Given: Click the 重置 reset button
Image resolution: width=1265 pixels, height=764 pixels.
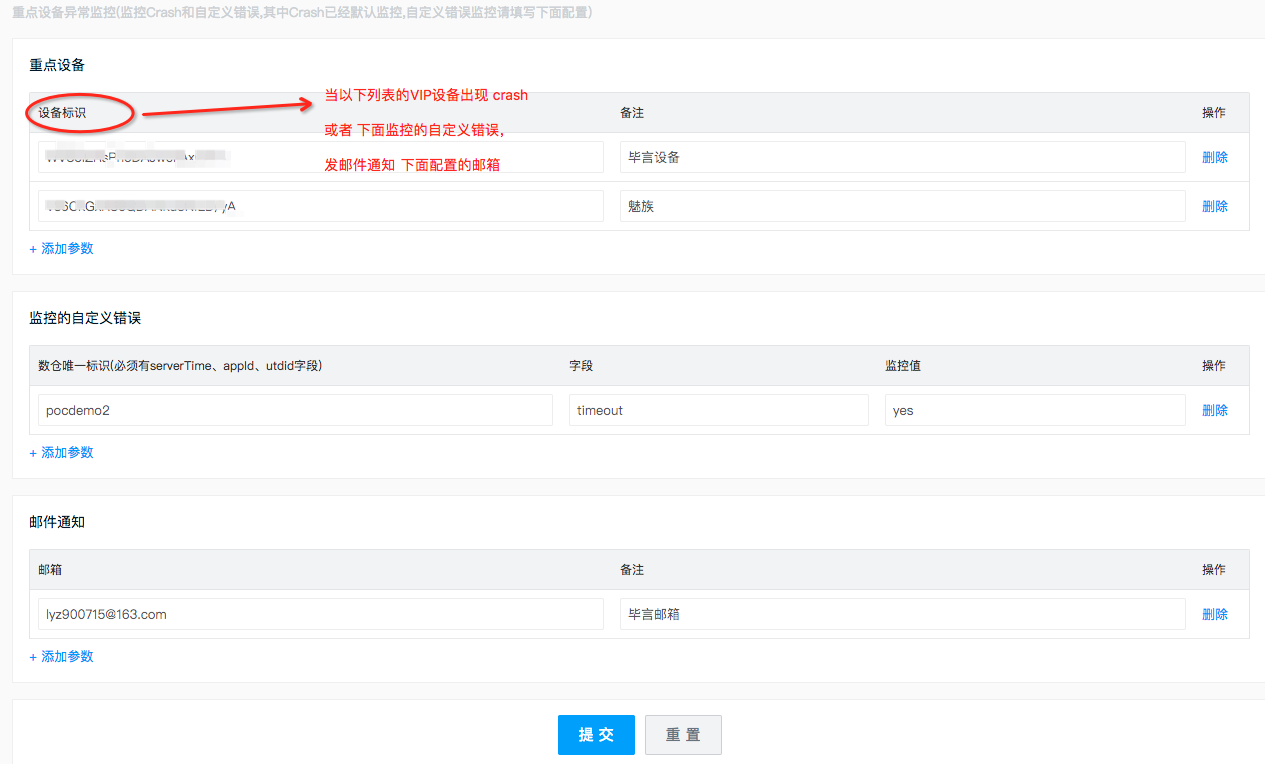Looking at the screenshot, I should (x=683, y=735).
